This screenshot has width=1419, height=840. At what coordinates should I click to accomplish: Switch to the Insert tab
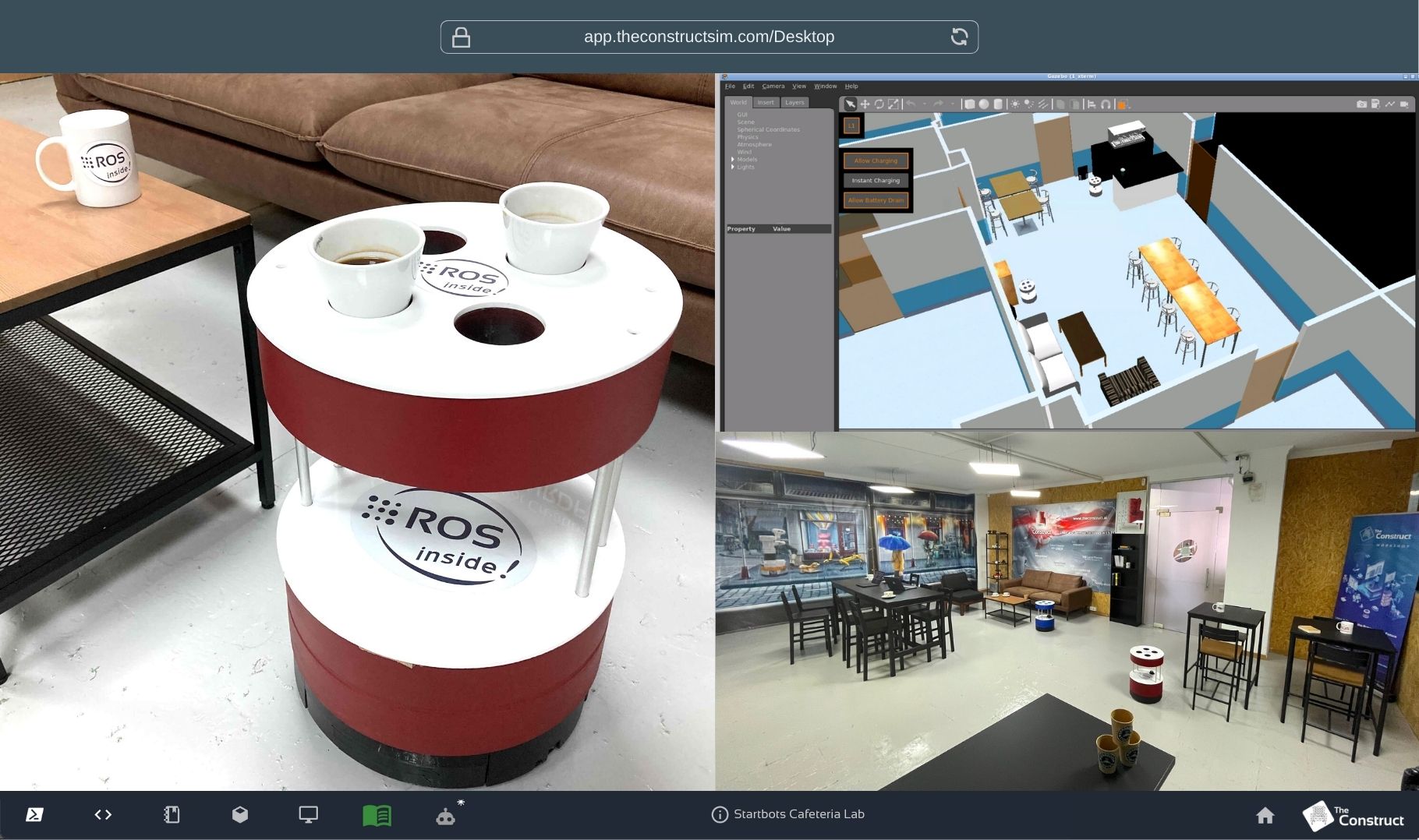tap(766, 102)
